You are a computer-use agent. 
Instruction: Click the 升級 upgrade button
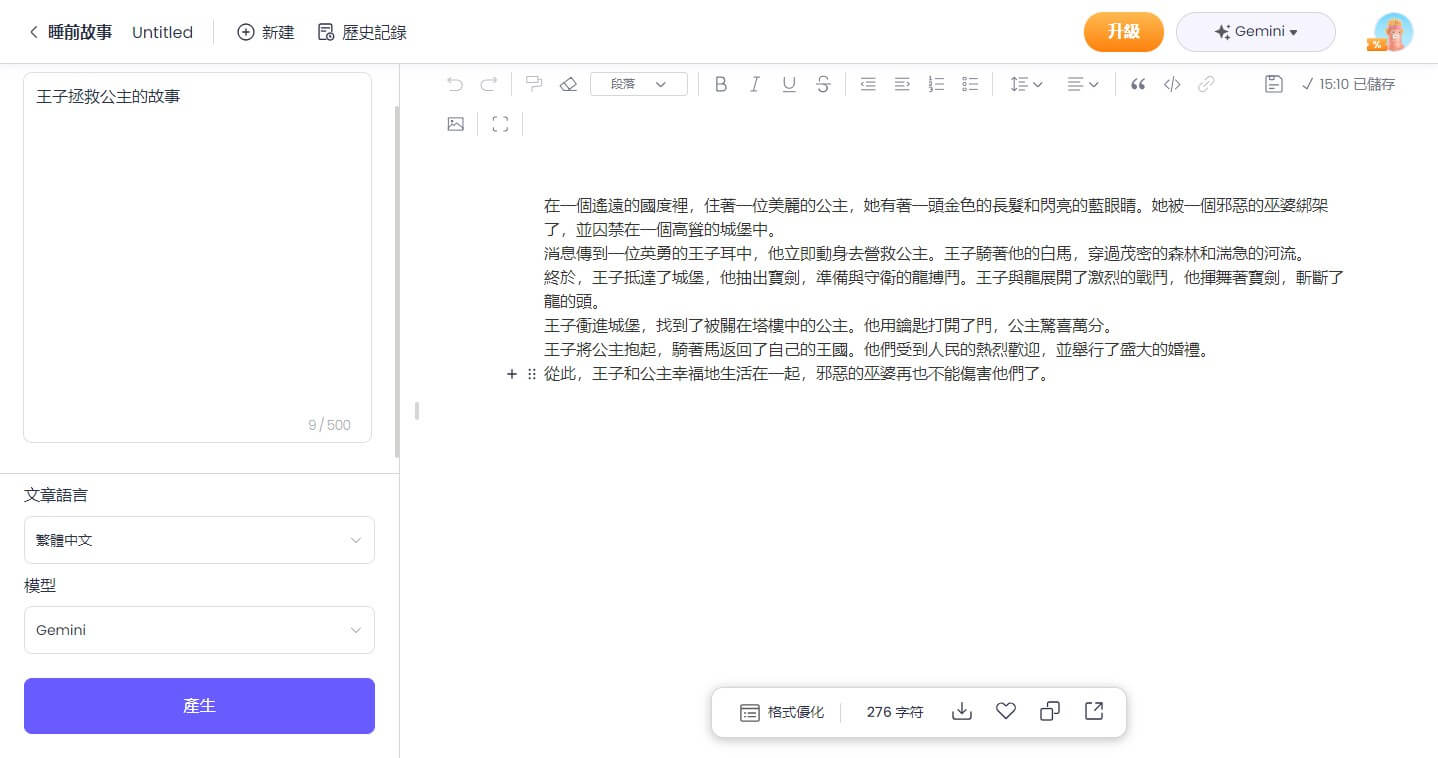click(x=1124, y=32)
